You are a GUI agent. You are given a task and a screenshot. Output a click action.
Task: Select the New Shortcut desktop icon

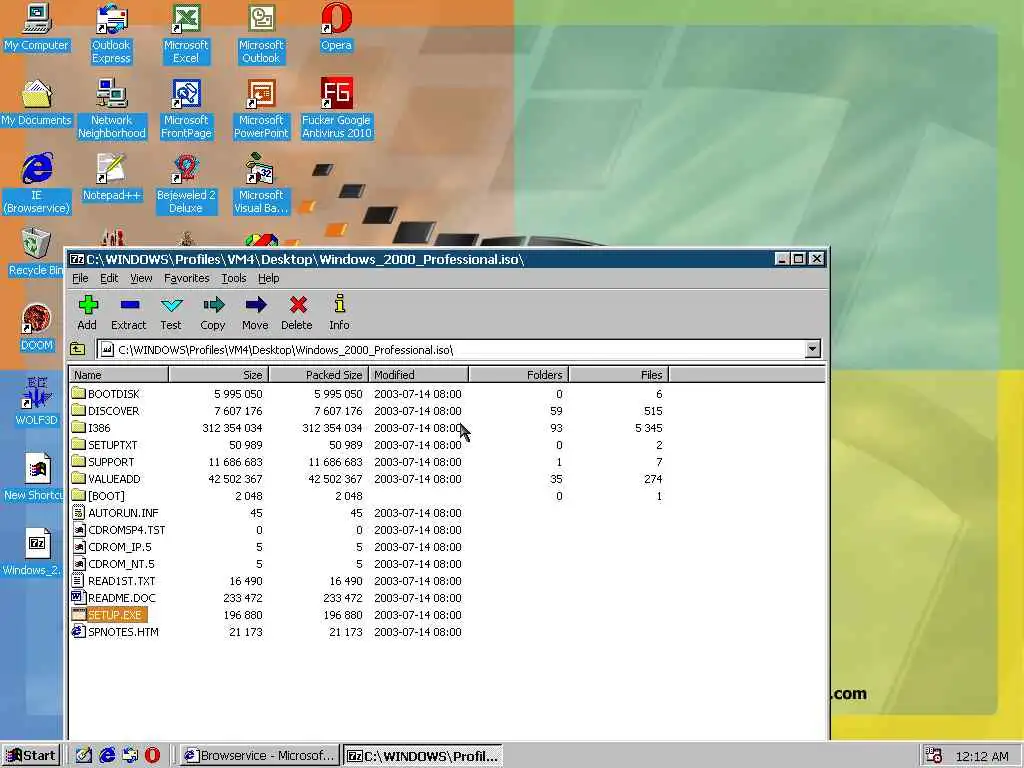pyautogui.click(x=34, y=477)
